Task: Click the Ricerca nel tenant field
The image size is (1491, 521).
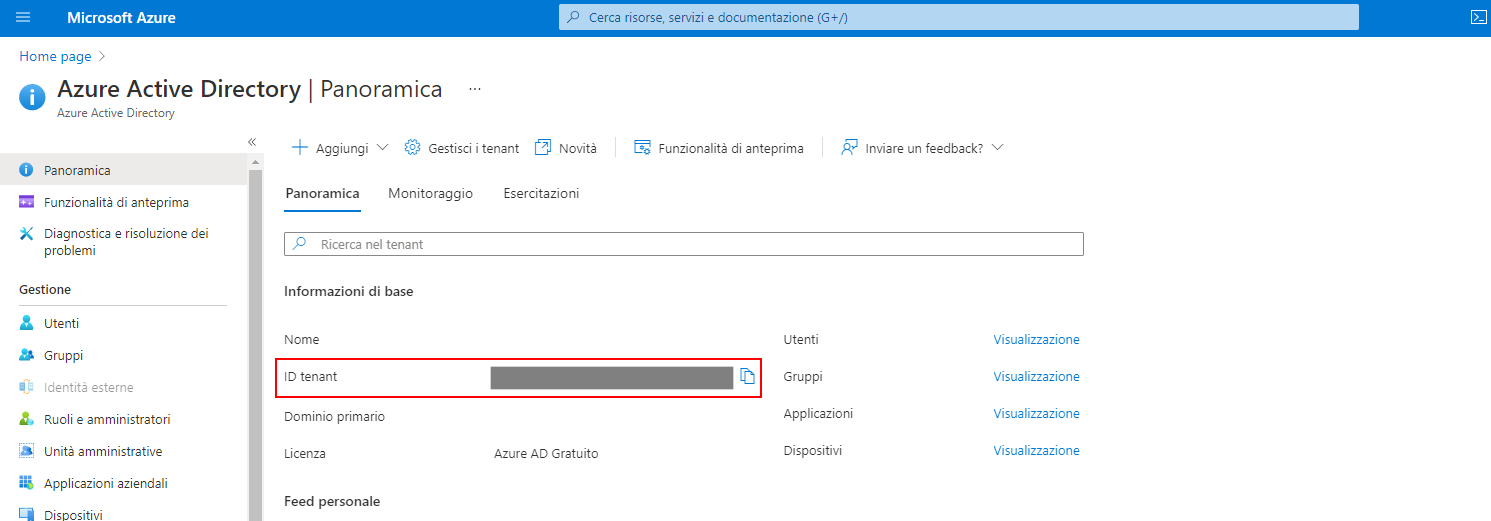Action: pos(683,244)
